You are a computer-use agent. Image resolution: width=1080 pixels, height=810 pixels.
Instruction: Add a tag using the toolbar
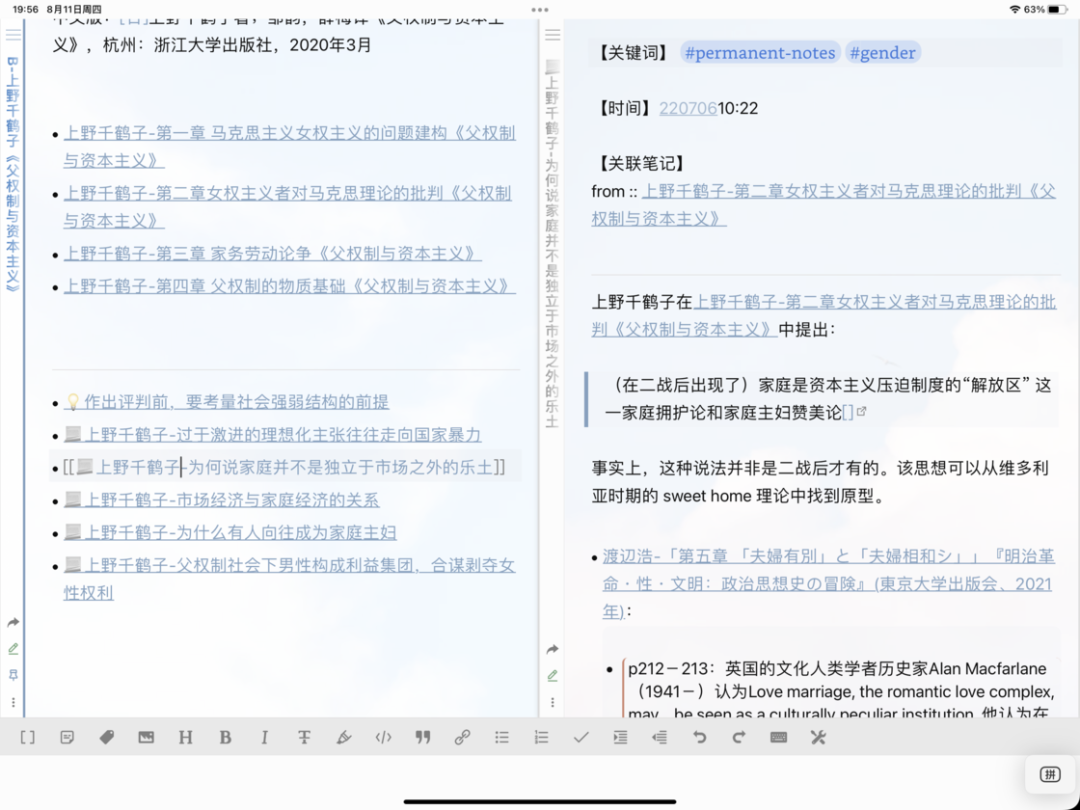click(107, 738)
